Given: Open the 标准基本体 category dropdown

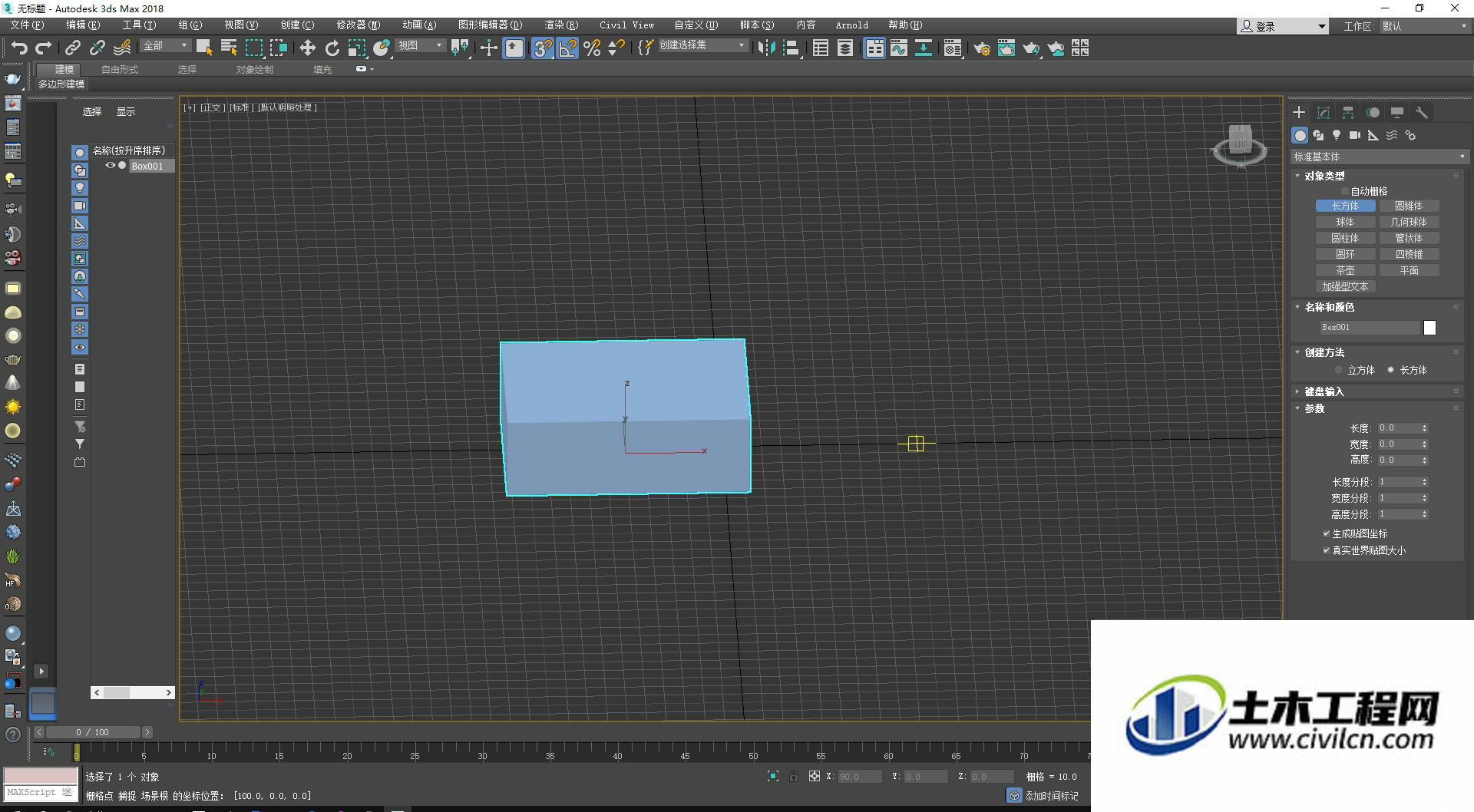Looking at the screenshot, I should point(1379,157).
